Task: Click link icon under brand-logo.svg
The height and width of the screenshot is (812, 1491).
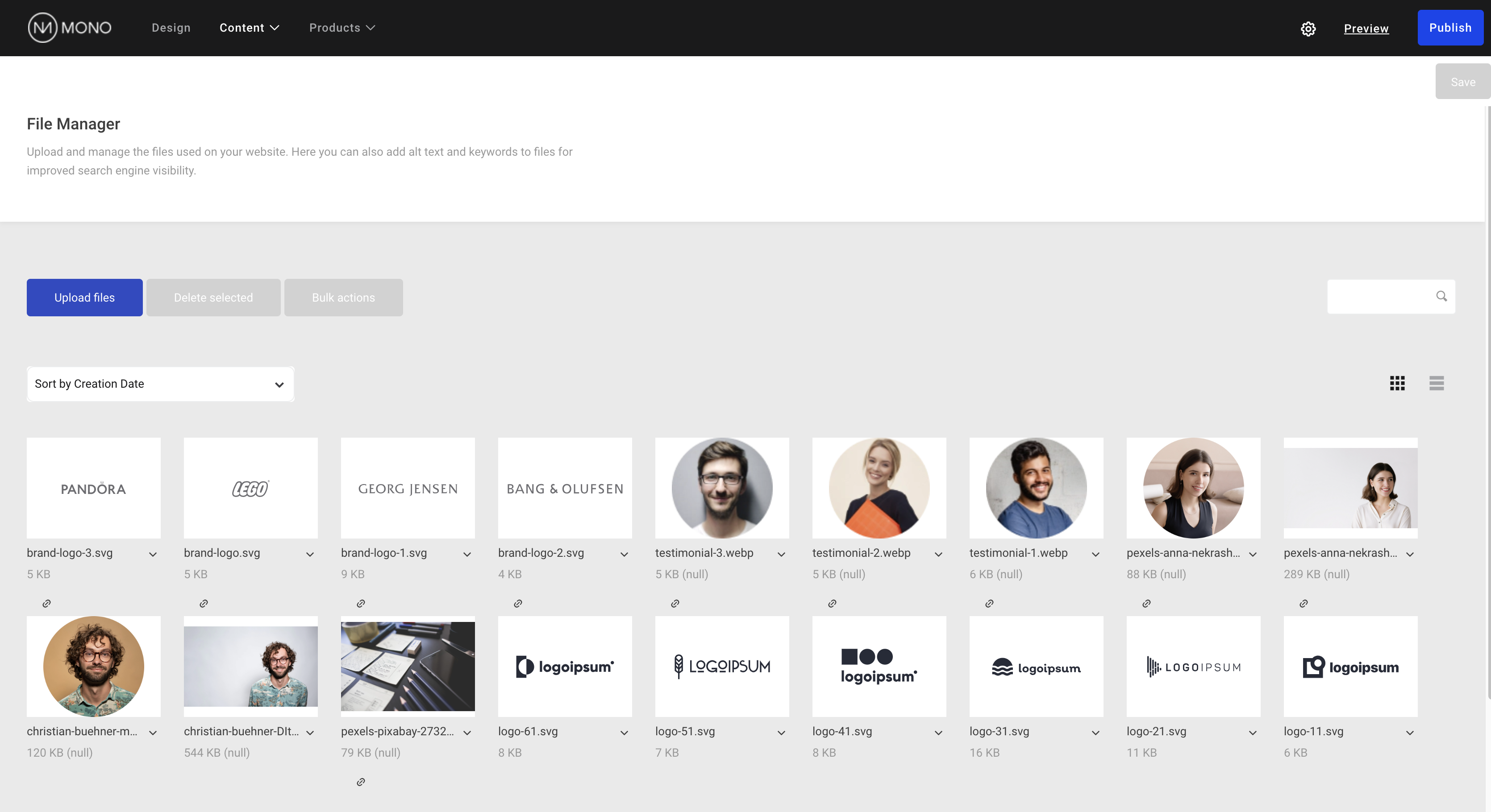Action: point(204,603)
